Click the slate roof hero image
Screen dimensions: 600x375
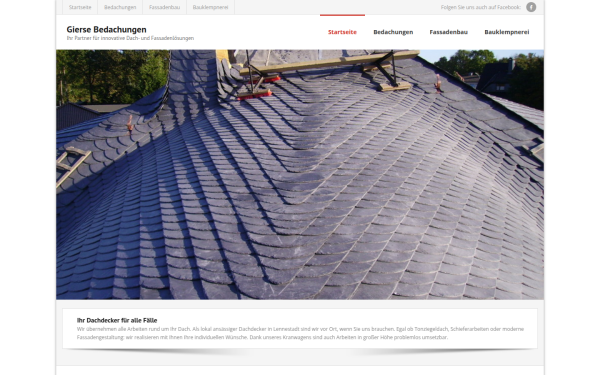point(300,174)
